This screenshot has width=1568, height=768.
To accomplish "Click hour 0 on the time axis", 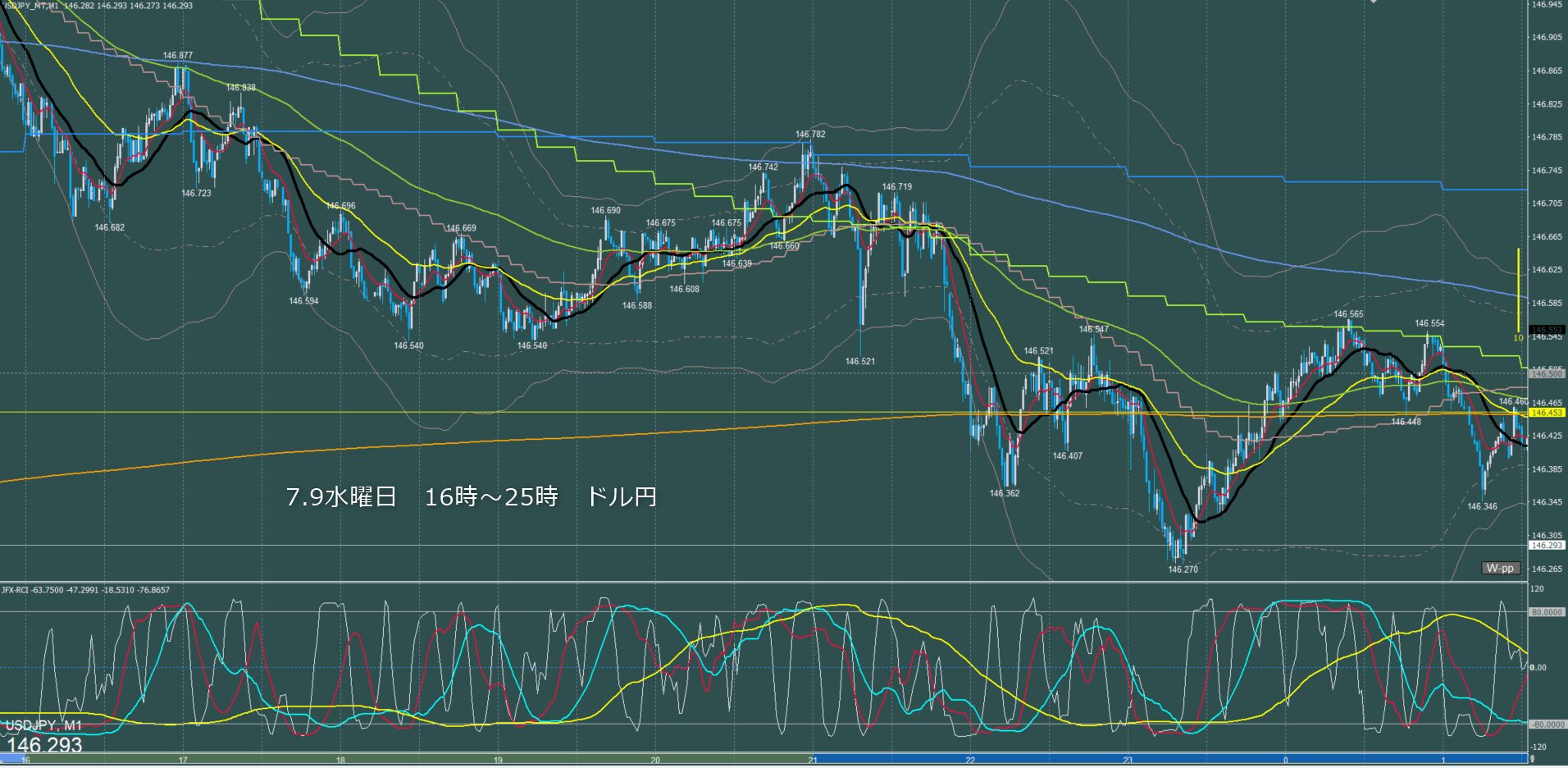I will 1285,761.
